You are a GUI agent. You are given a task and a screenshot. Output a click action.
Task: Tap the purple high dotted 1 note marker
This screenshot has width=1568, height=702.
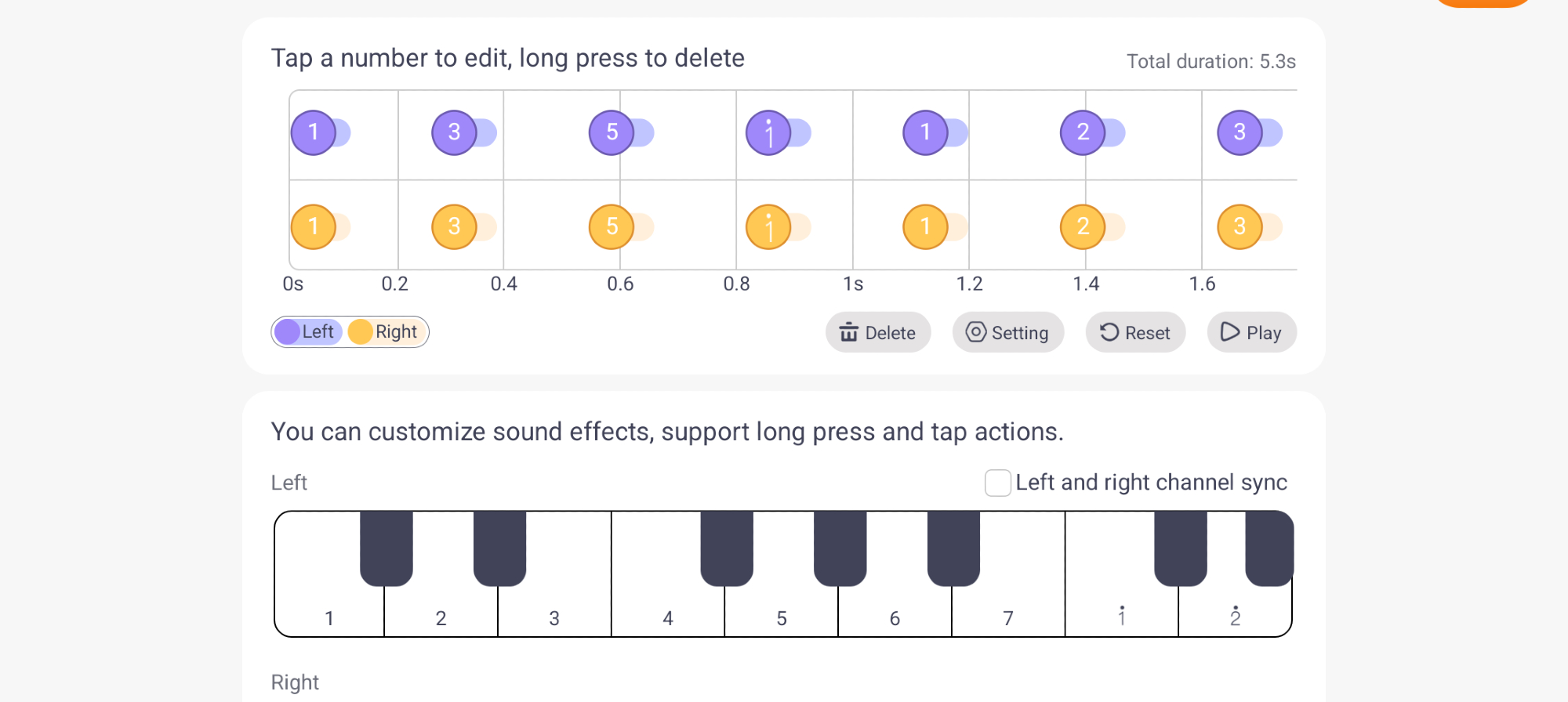pyautogui.click(x=768, y=132)
